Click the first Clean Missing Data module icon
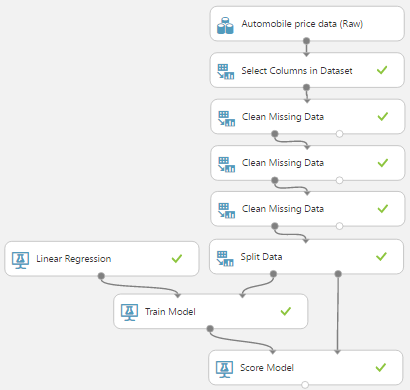This screenshot has height=390, width=410. 226,118
